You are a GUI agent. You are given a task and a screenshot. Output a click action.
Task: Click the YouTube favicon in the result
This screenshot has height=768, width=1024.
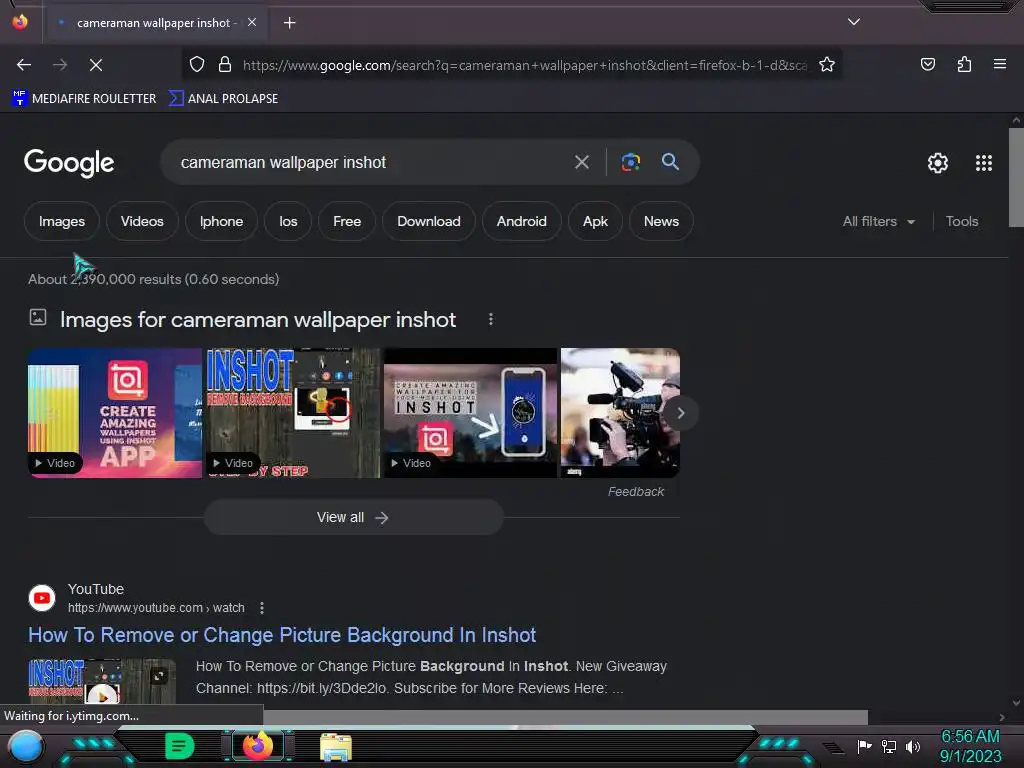pos(42,598)
